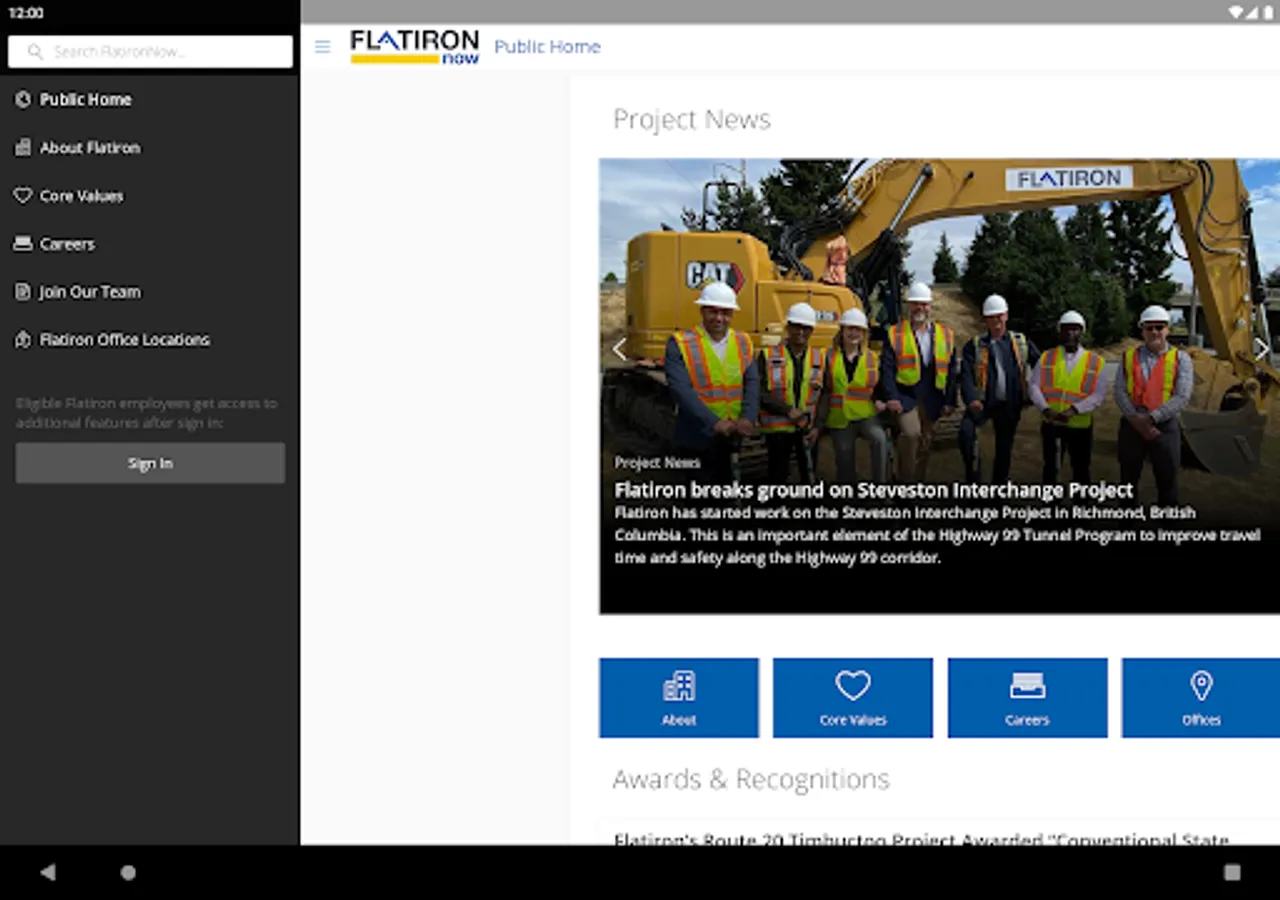
Task: Click the Core Values heart icon in sidebar
Action: [x=22, y=195]
